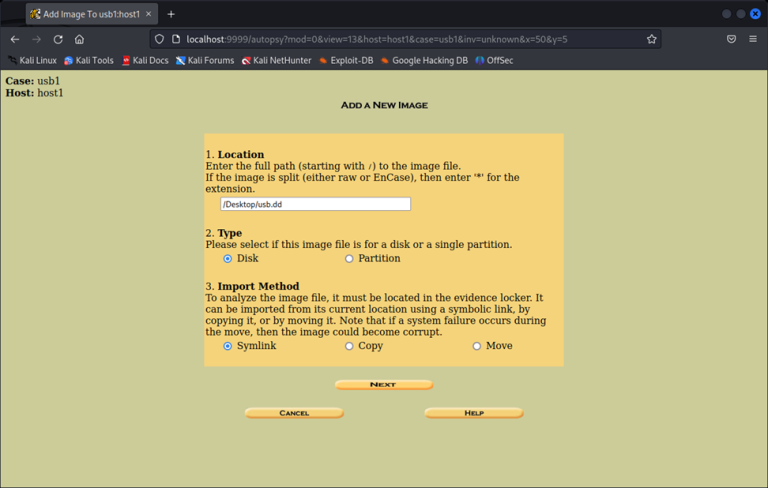Select the Disk type radio button

click(227, 259)
